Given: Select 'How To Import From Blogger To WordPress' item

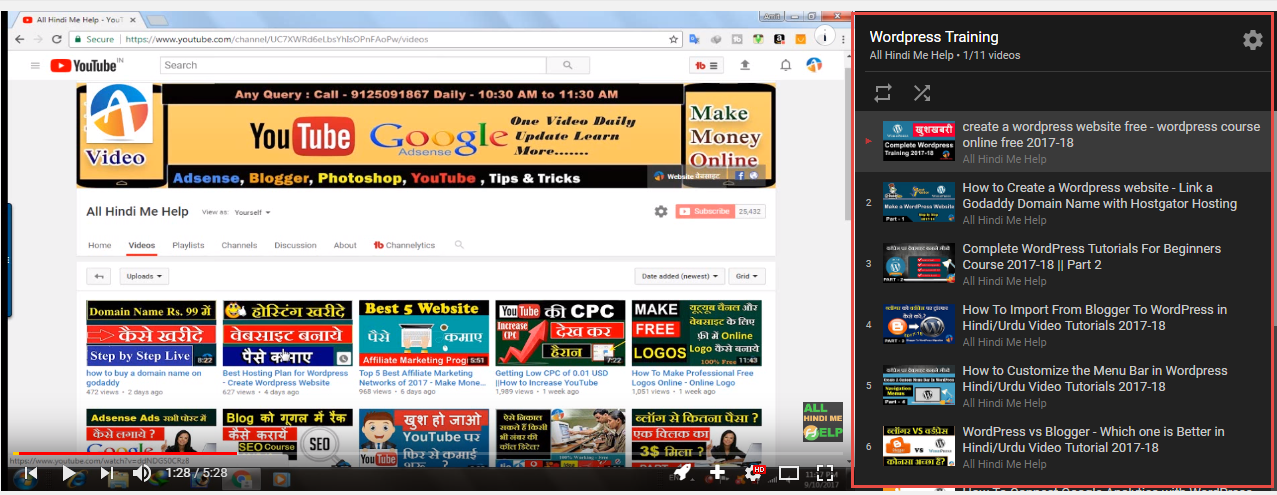Looking at the screenshot, I should click(1061, 325).
